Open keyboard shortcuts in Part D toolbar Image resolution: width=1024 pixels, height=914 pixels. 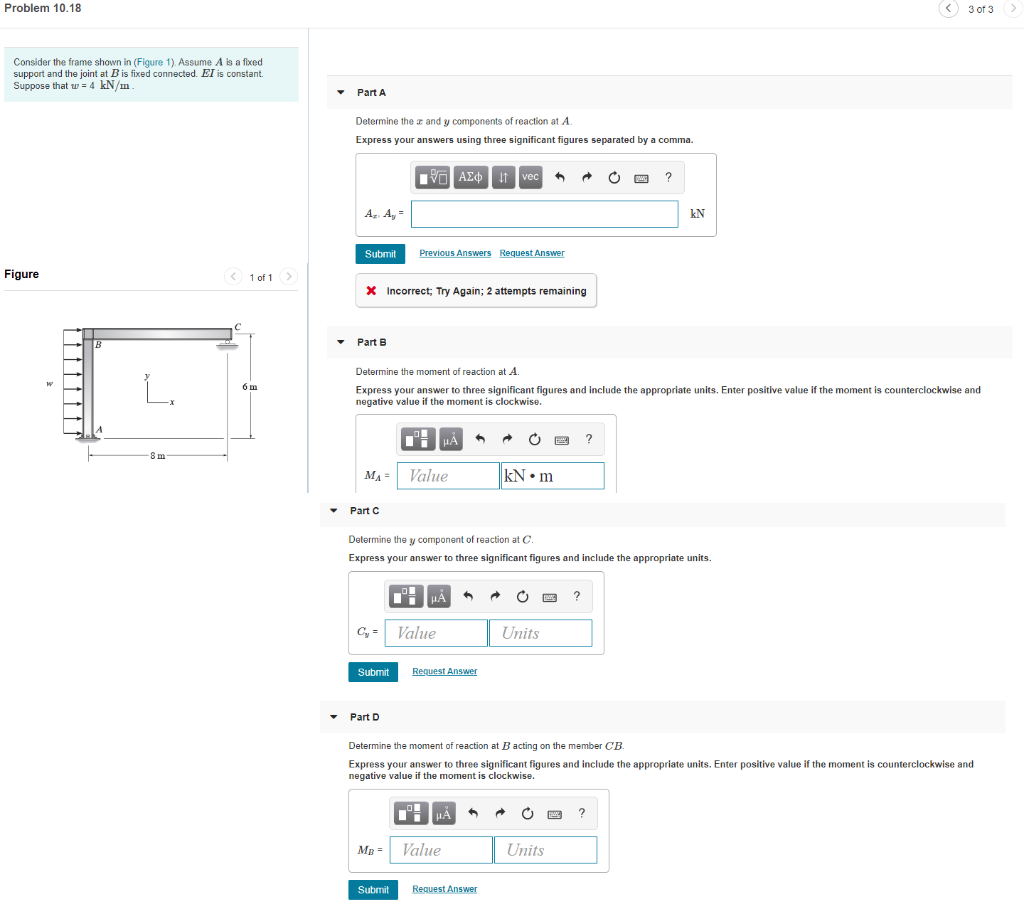(x=554, y=815)
